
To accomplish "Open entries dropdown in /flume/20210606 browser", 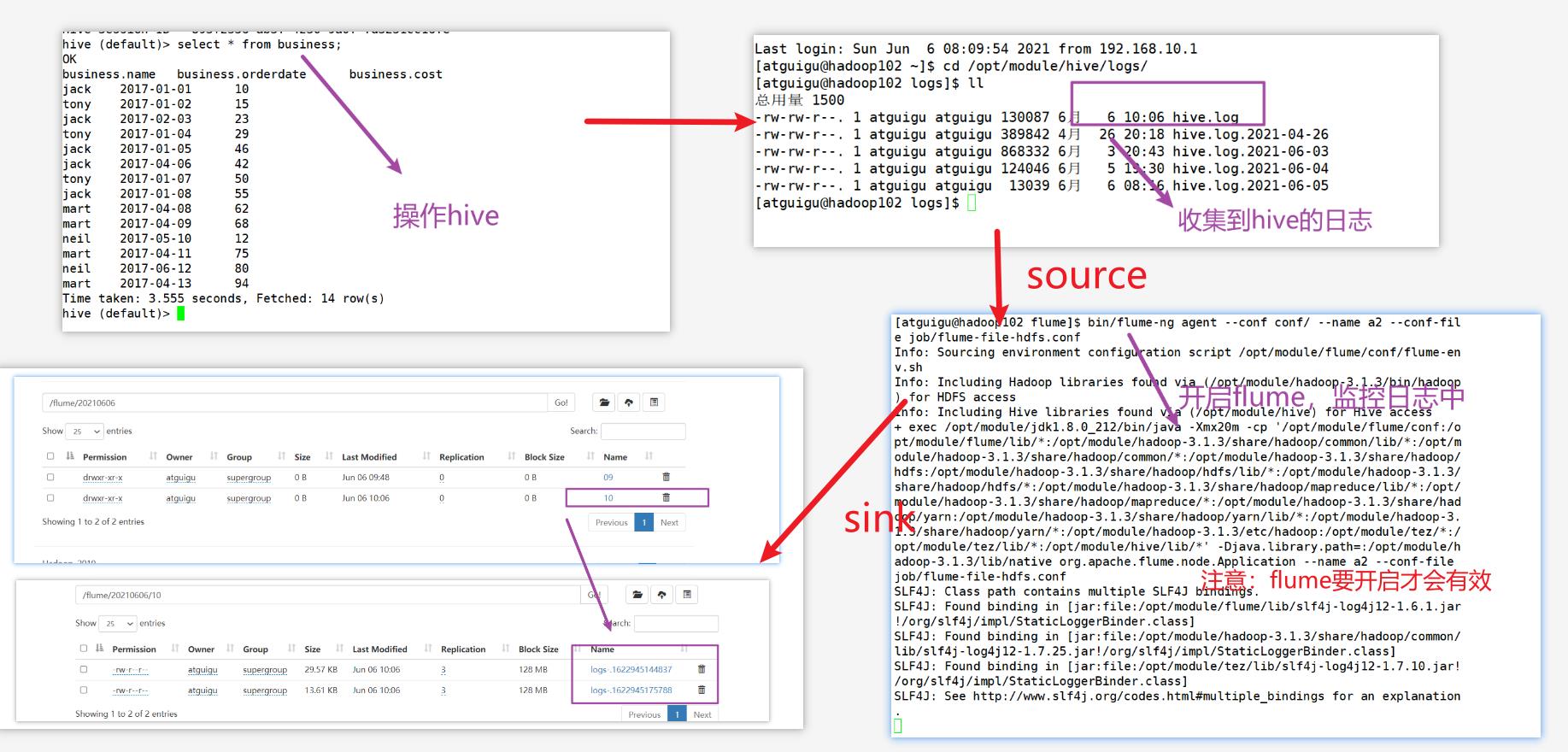I will pyautogui.click(x=85, y=432).
